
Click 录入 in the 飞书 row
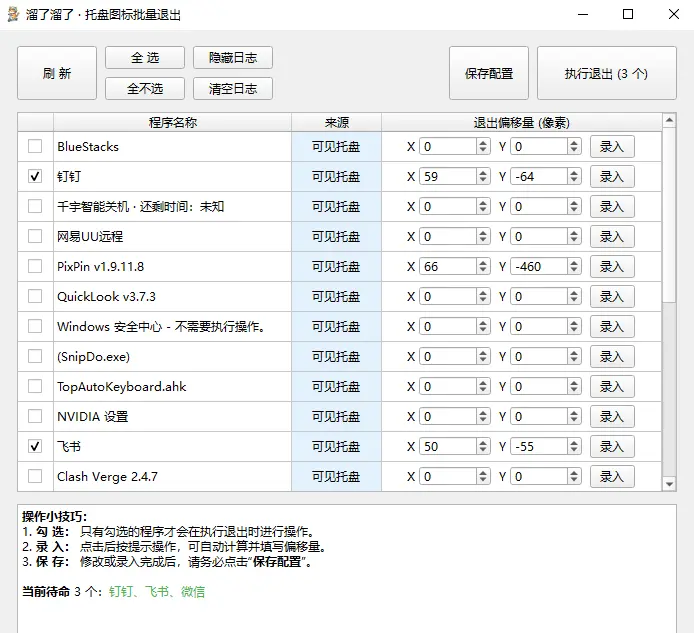612,447
